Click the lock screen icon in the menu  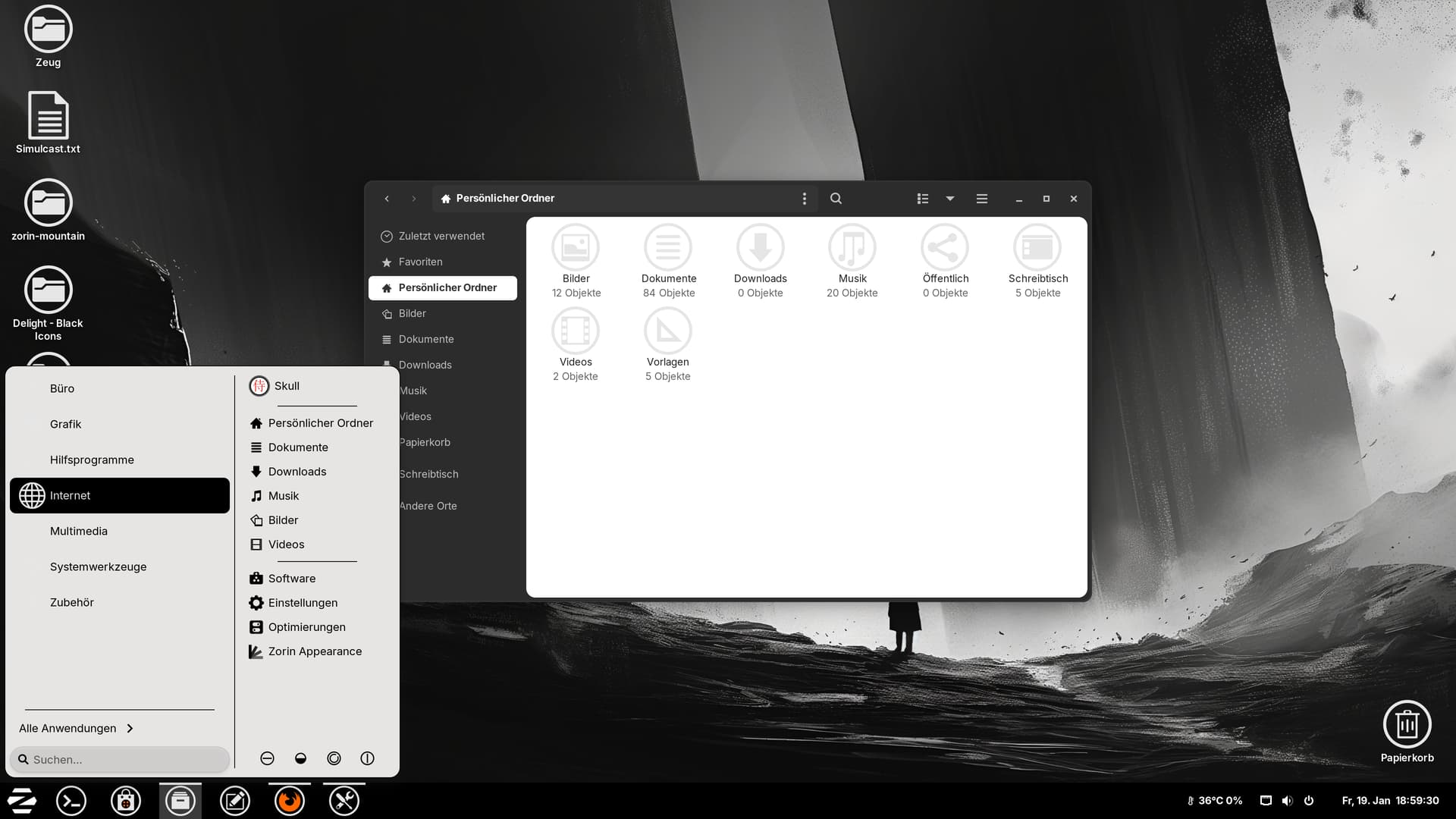coord(301,758)
